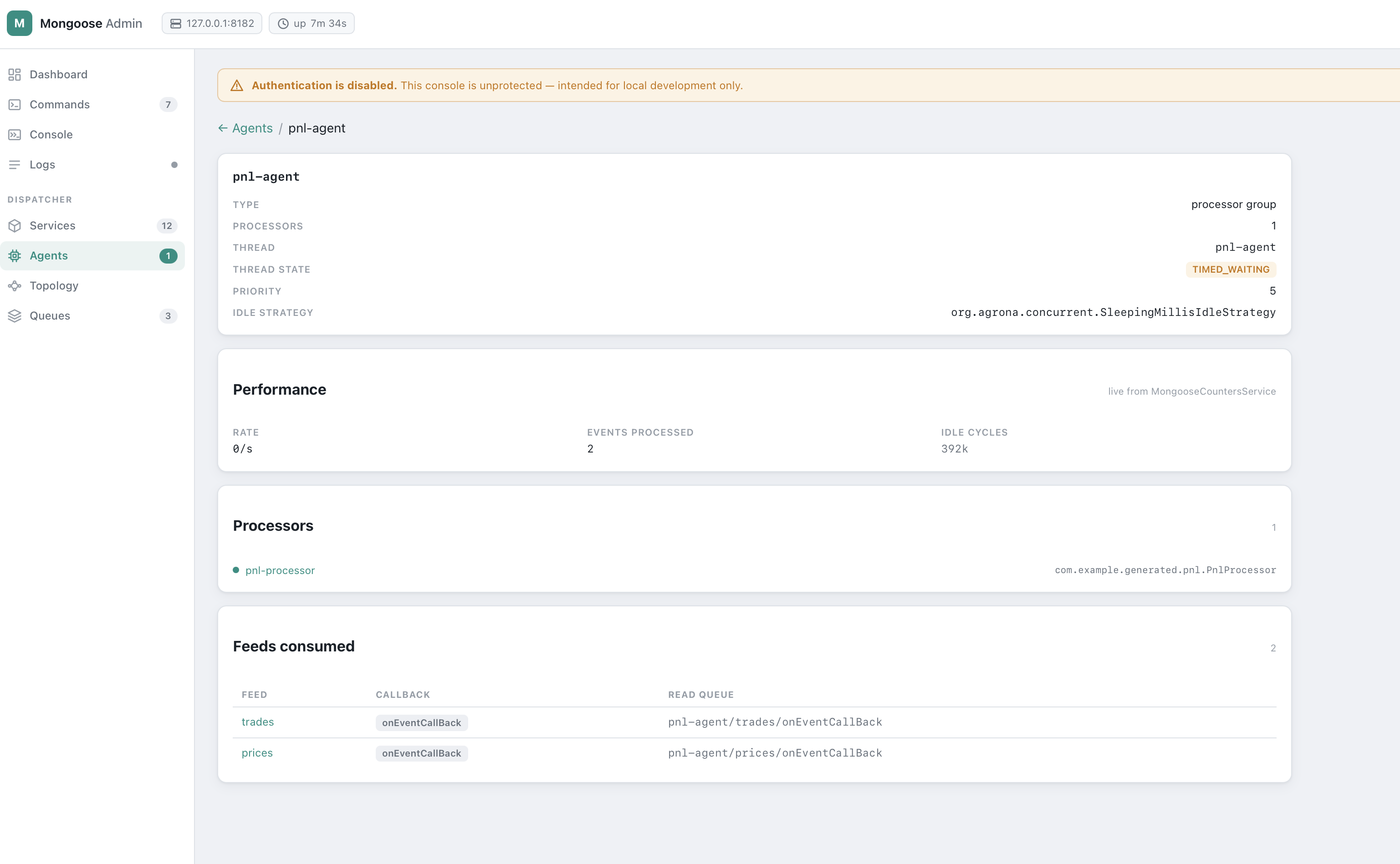Navigate to Services in the Dispatcher section
The image size is (1400, 864).
pyautogui.click(x=92, y=226)
